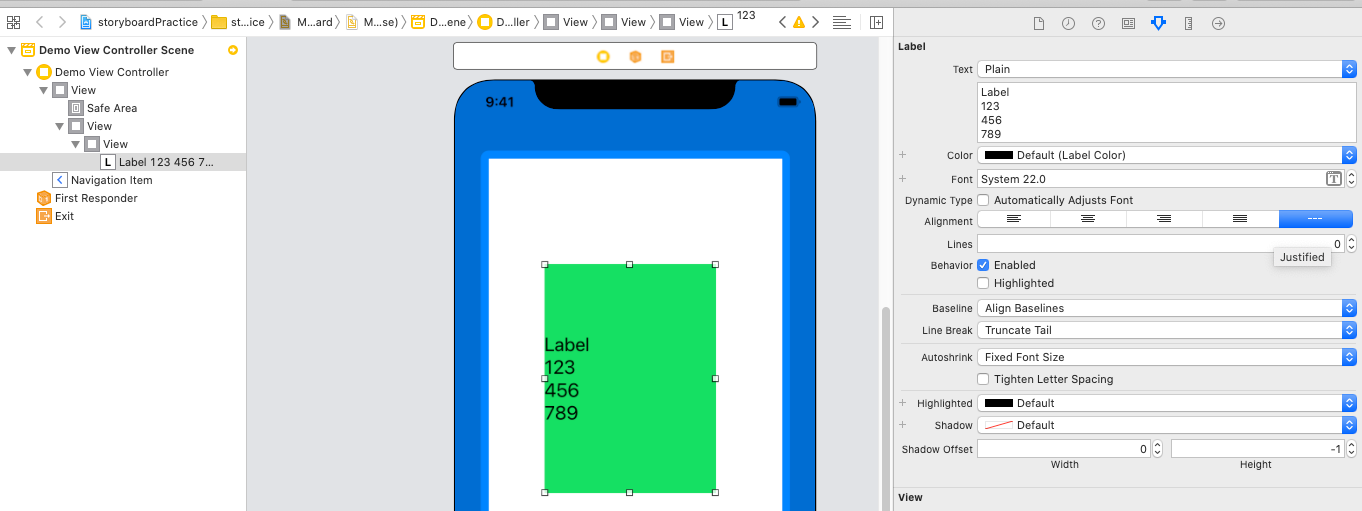Viewport: 1362px width, 511px height.
Task: Open the Autoshrink Fixed Font Size dropdown
Action: (1166, 357)
